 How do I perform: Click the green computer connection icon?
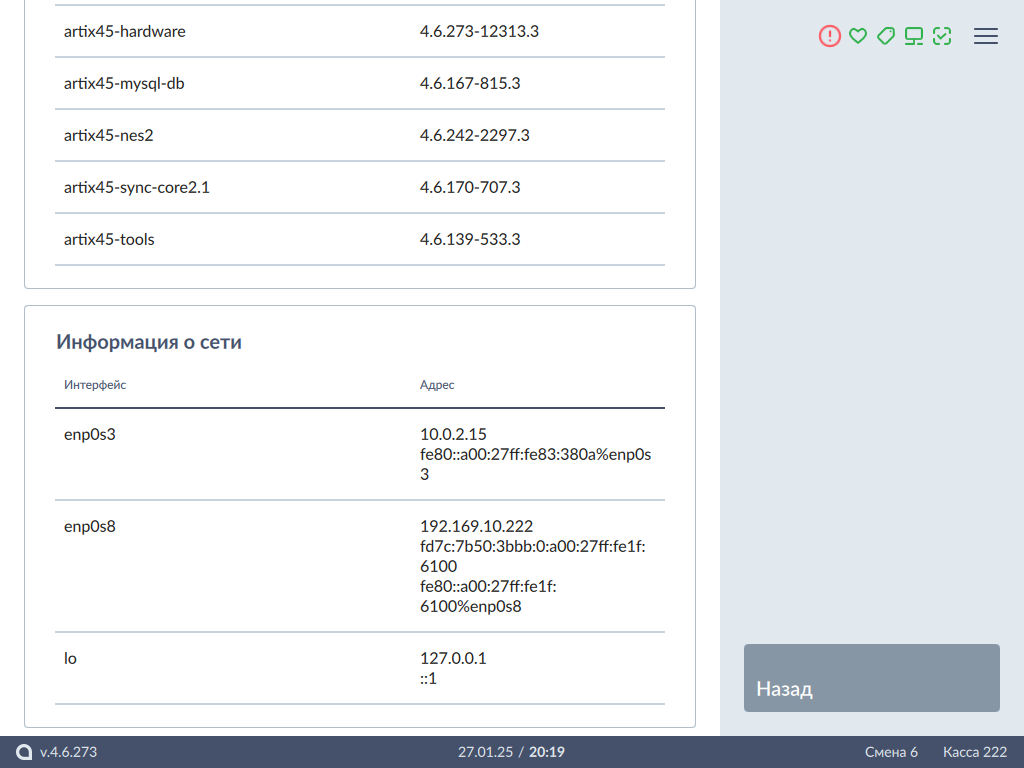[913, 36]
